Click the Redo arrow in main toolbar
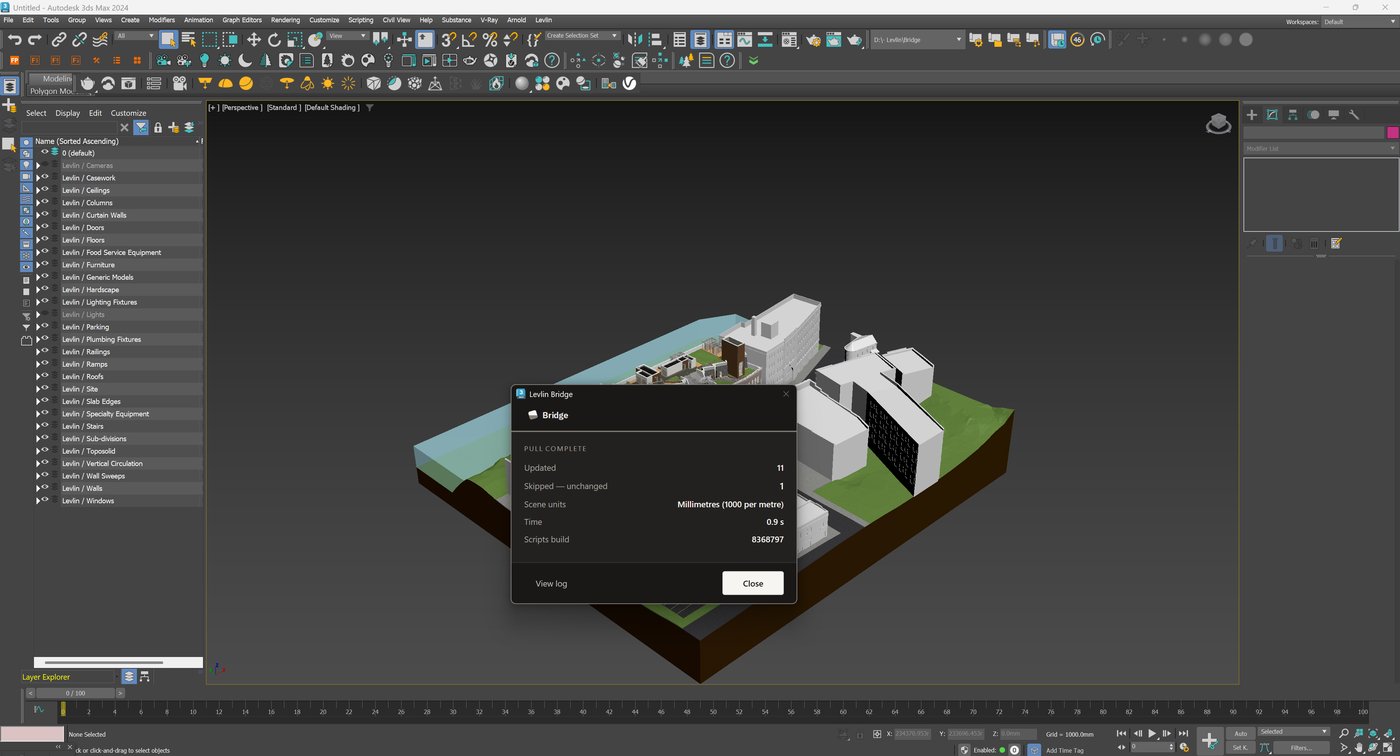This screenshot has width=1400, height=756. (x=35, y=40)
